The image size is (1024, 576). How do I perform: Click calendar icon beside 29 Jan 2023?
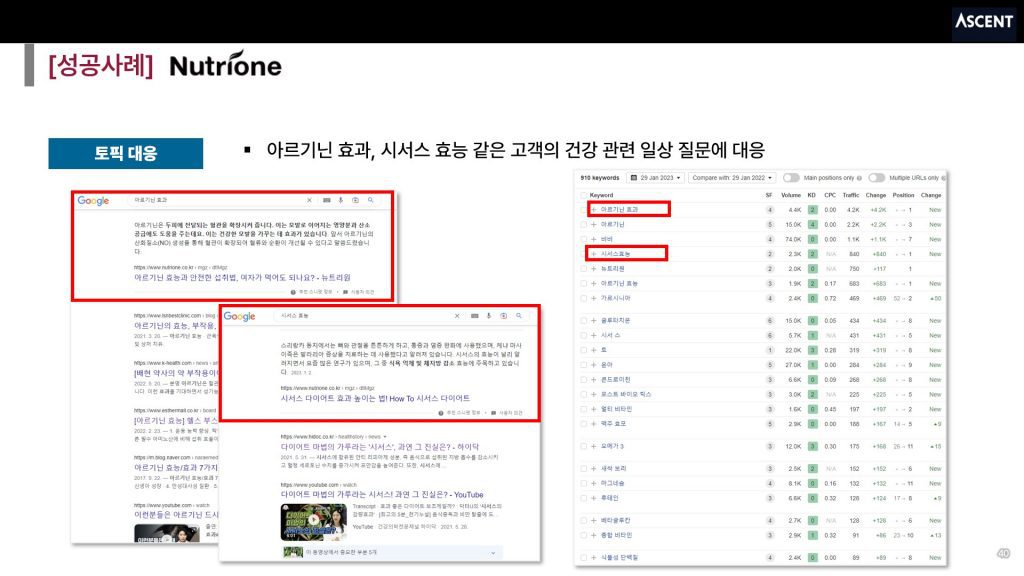point(633,178)
